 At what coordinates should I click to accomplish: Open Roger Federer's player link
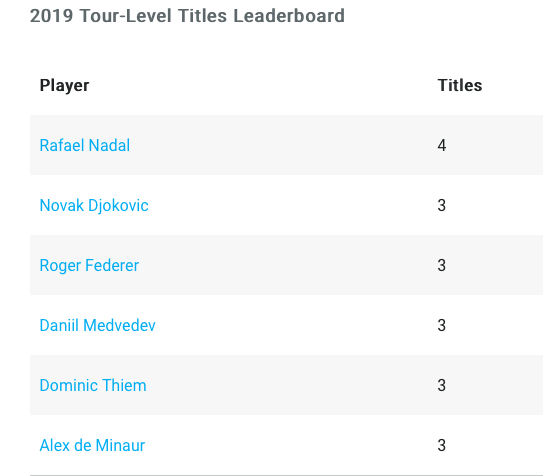[x=89, y=266]
